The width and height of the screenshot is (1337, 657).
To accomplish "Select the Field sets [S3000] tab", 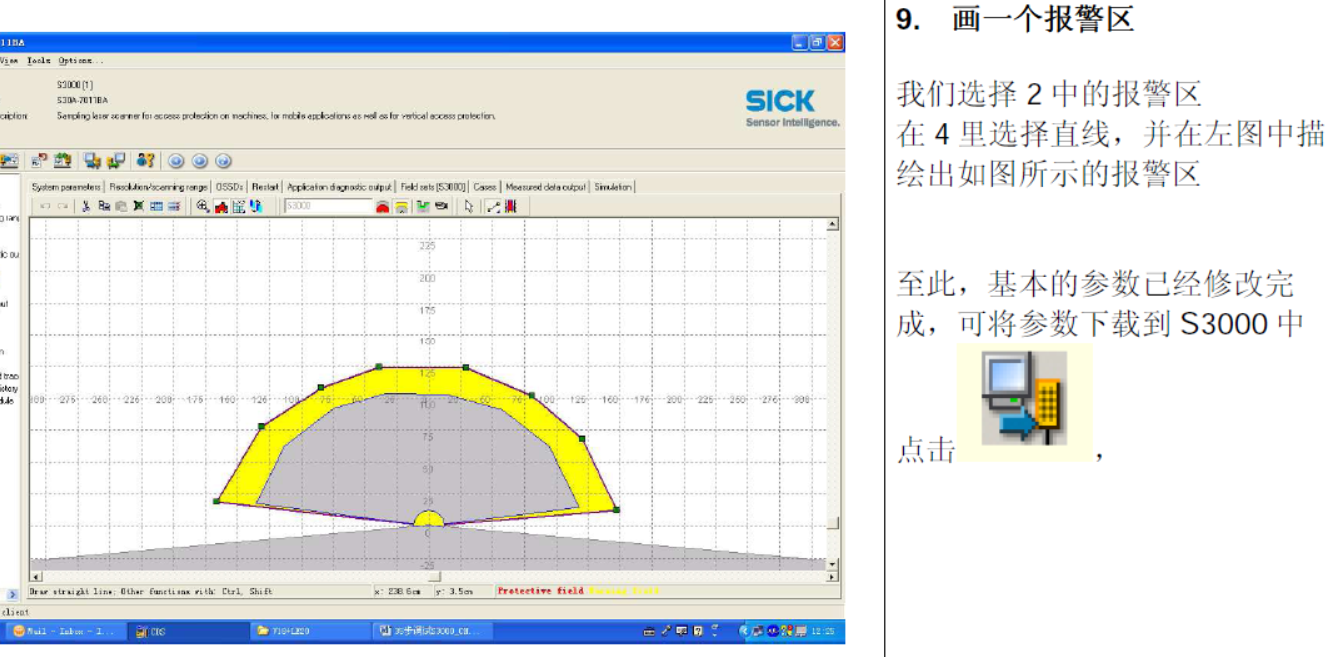I will (433, 186).
